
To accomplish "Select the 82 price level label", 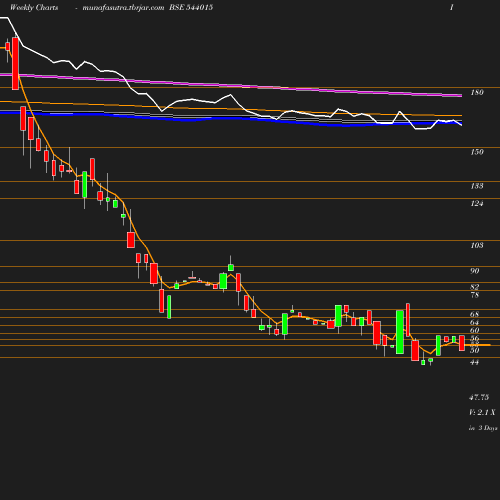I will [x=475, y=287].
